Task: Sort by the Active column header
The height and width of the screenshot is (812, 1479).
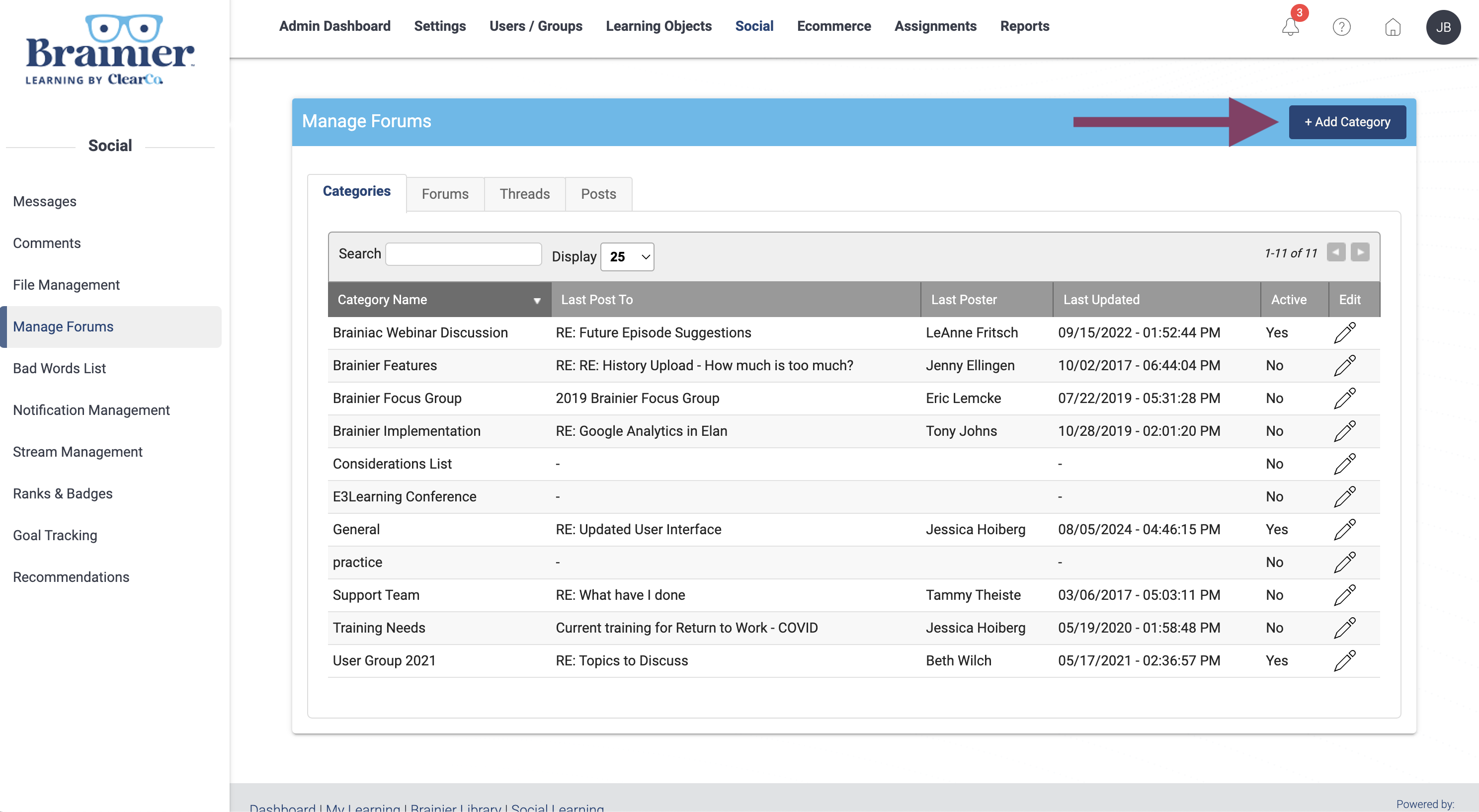Action: click(x=1295, y=300)
